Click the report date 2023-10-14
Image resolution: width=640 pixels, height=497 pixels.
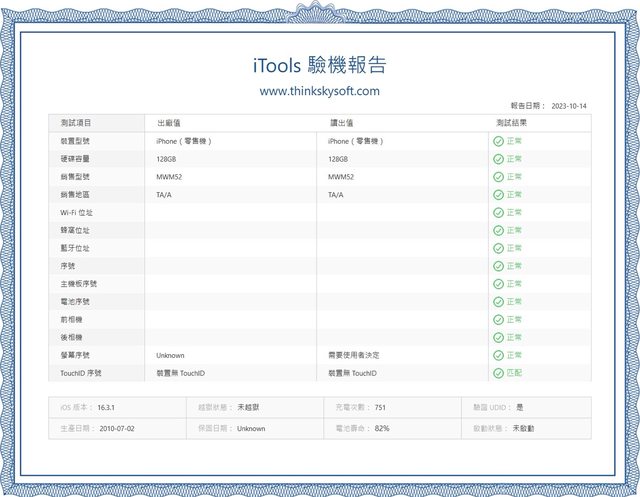click(x=569, y=106)
